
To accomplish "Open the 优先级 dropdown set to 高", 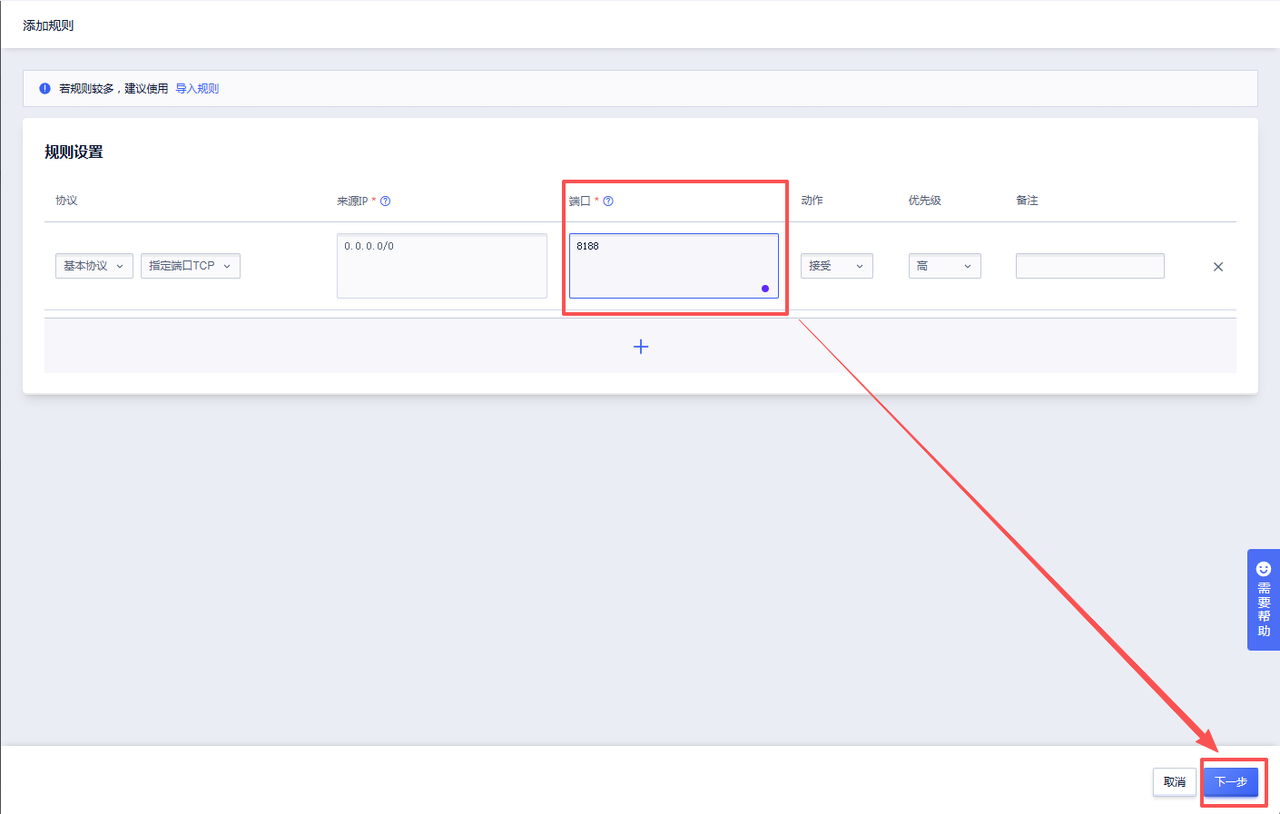I will (x=944, y=266).
